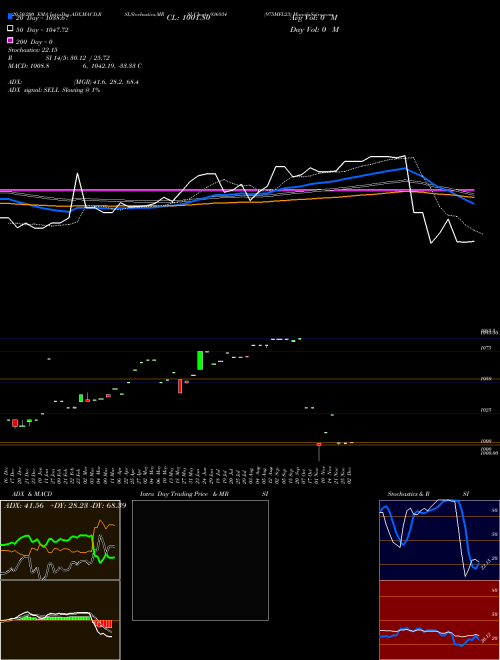Open the ADX indicator chart panel
Image resolution: width=500 pixels, height=660 pixels.
click(x=60, y=540)
